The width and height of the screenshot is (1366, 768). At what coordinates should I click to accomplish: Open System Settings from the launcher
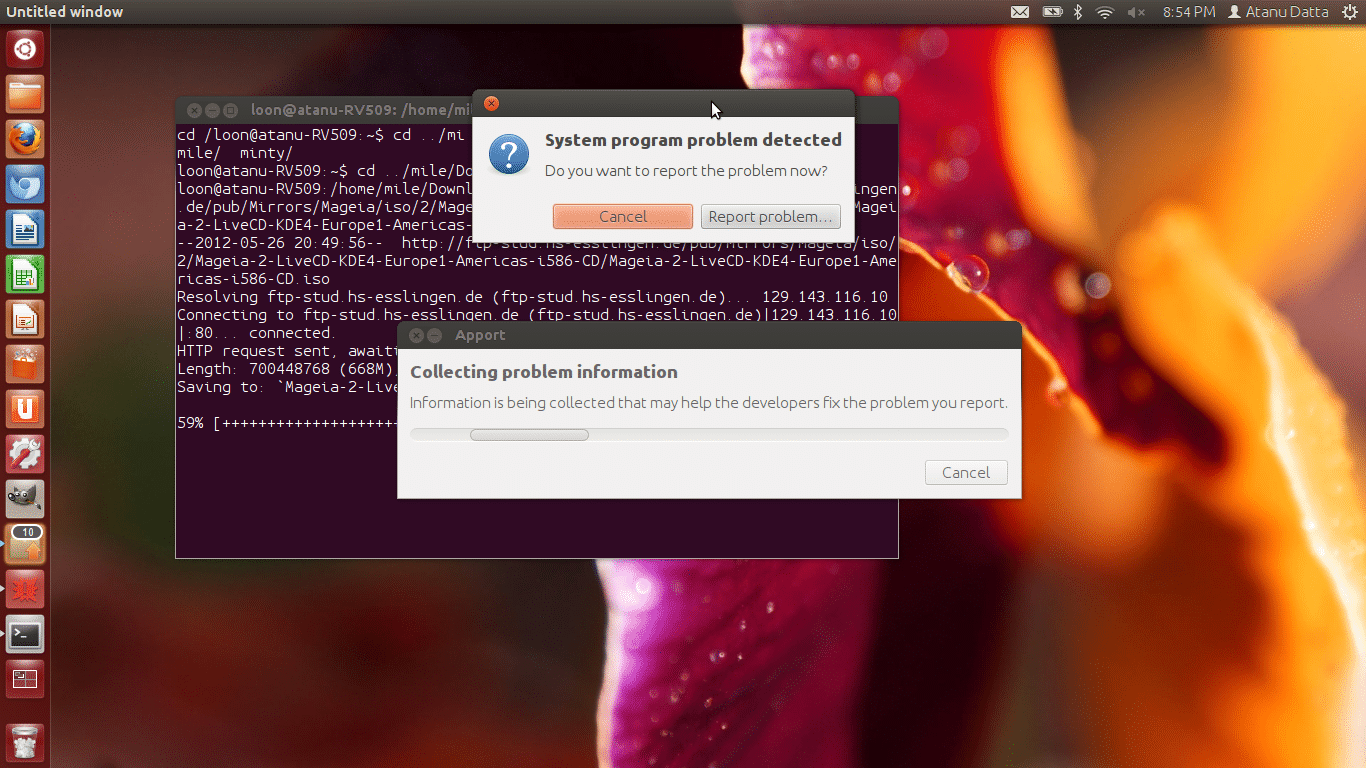click(x=25, y=454)
